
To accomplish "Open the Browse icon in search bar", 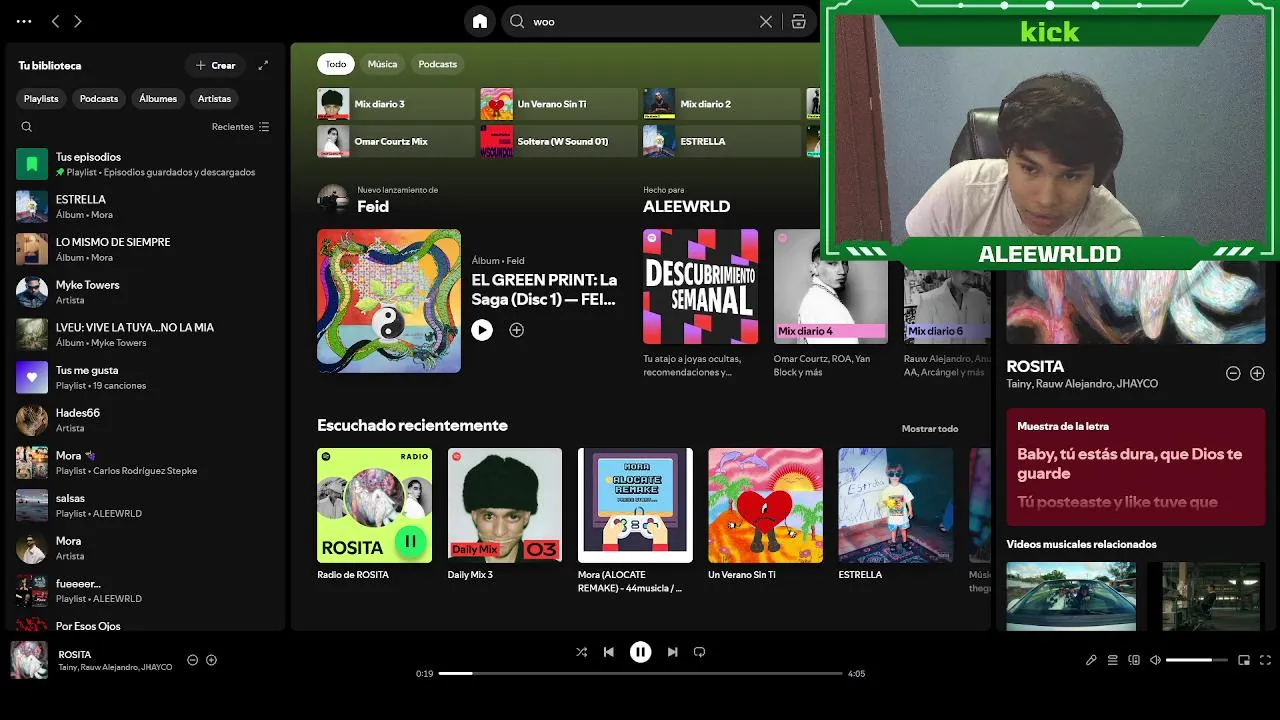I will [798, 21].
